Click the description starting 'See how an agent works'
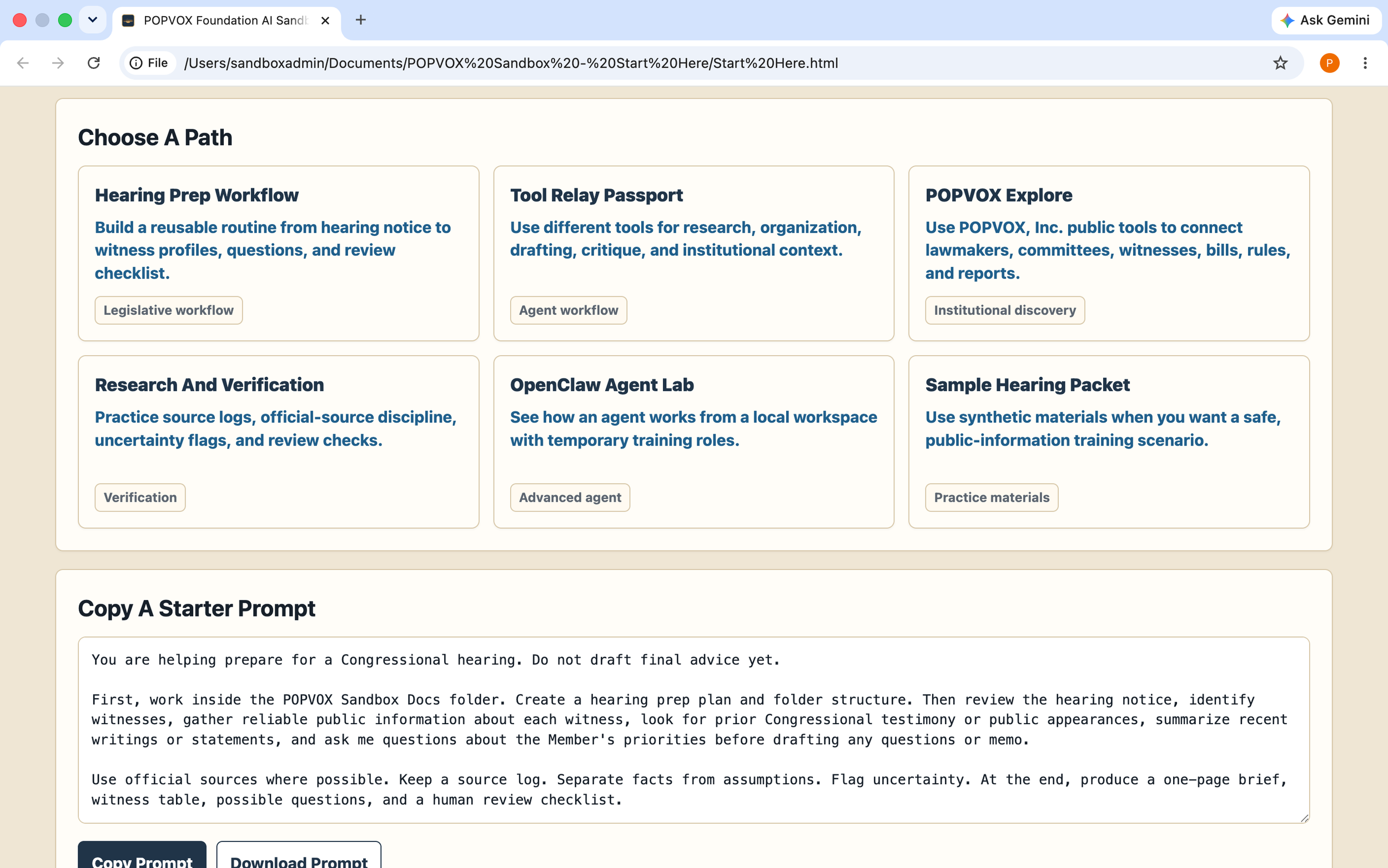 tap(693, 428)
